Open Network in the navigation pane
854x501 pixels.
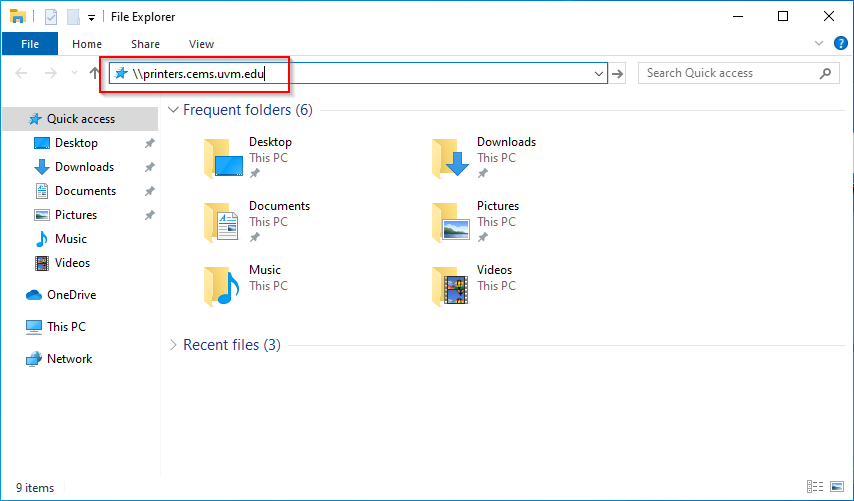click(x=70, y=359)
